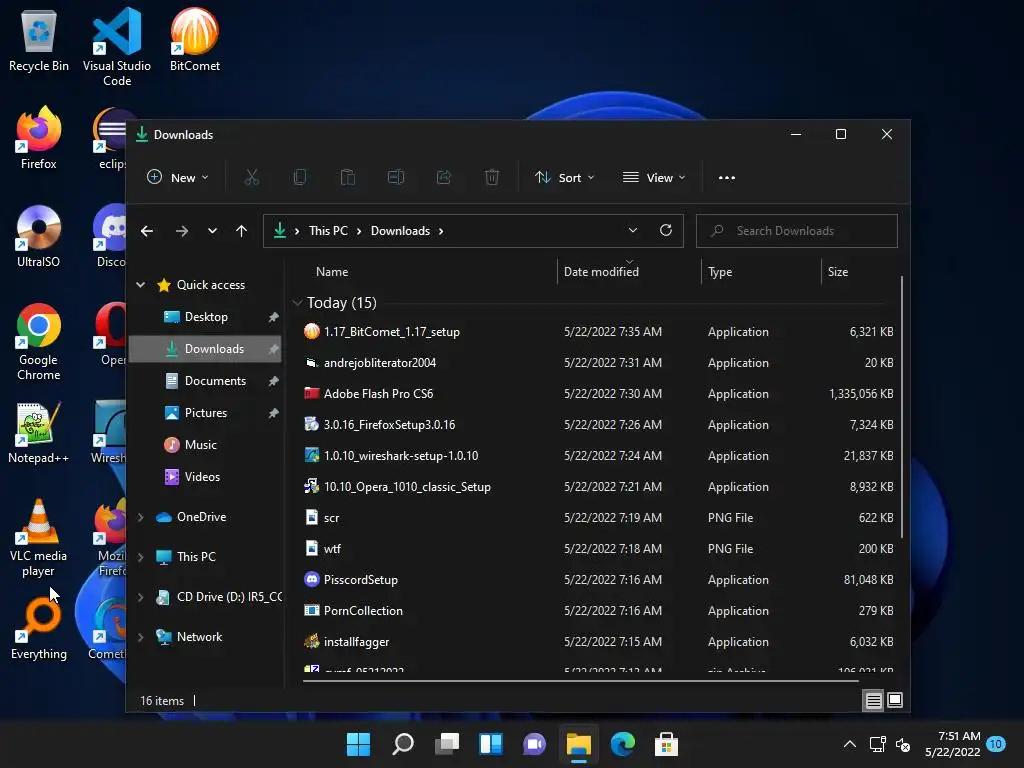Image resolution: width=1024 pixels, height=768 pixels.
Task: Select Documents in Quick access
Action: [205, 381]
